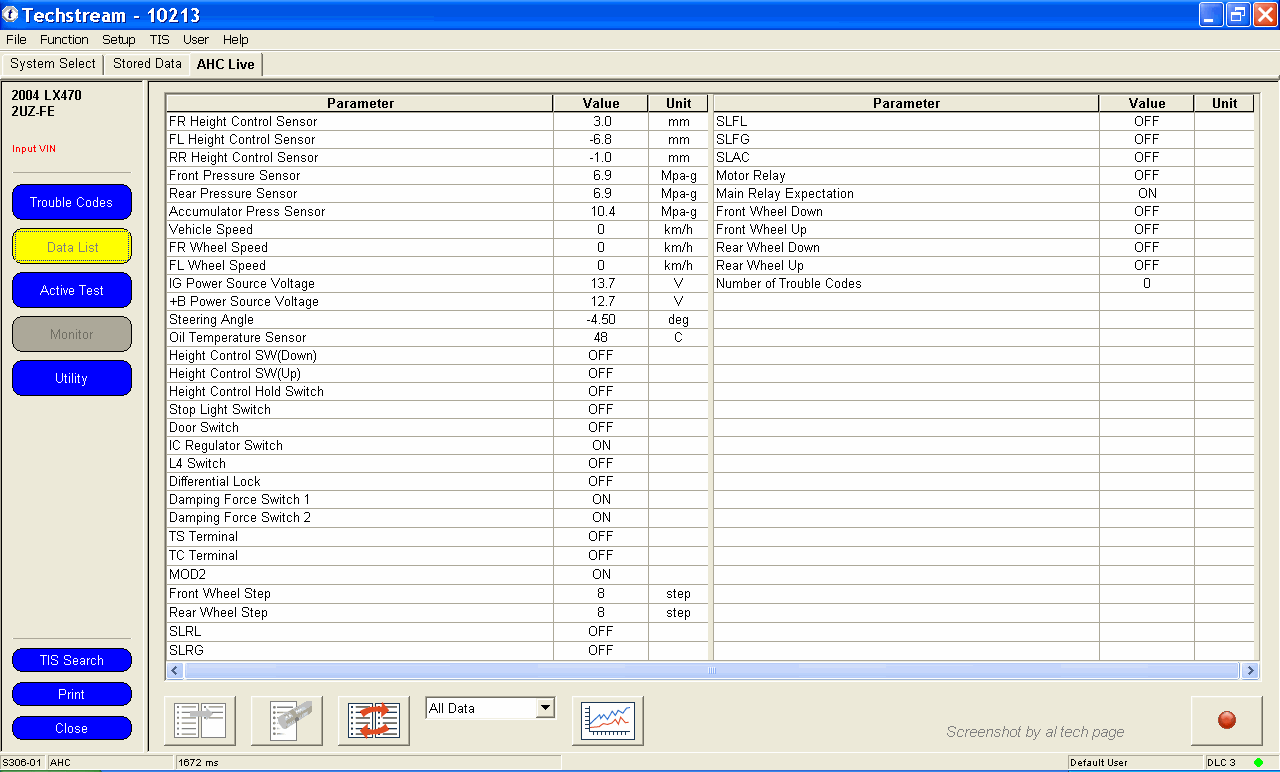Screen dimensions: 1280x772
Task: Restore down the Techstream window
Action: tap(1238, 14)
